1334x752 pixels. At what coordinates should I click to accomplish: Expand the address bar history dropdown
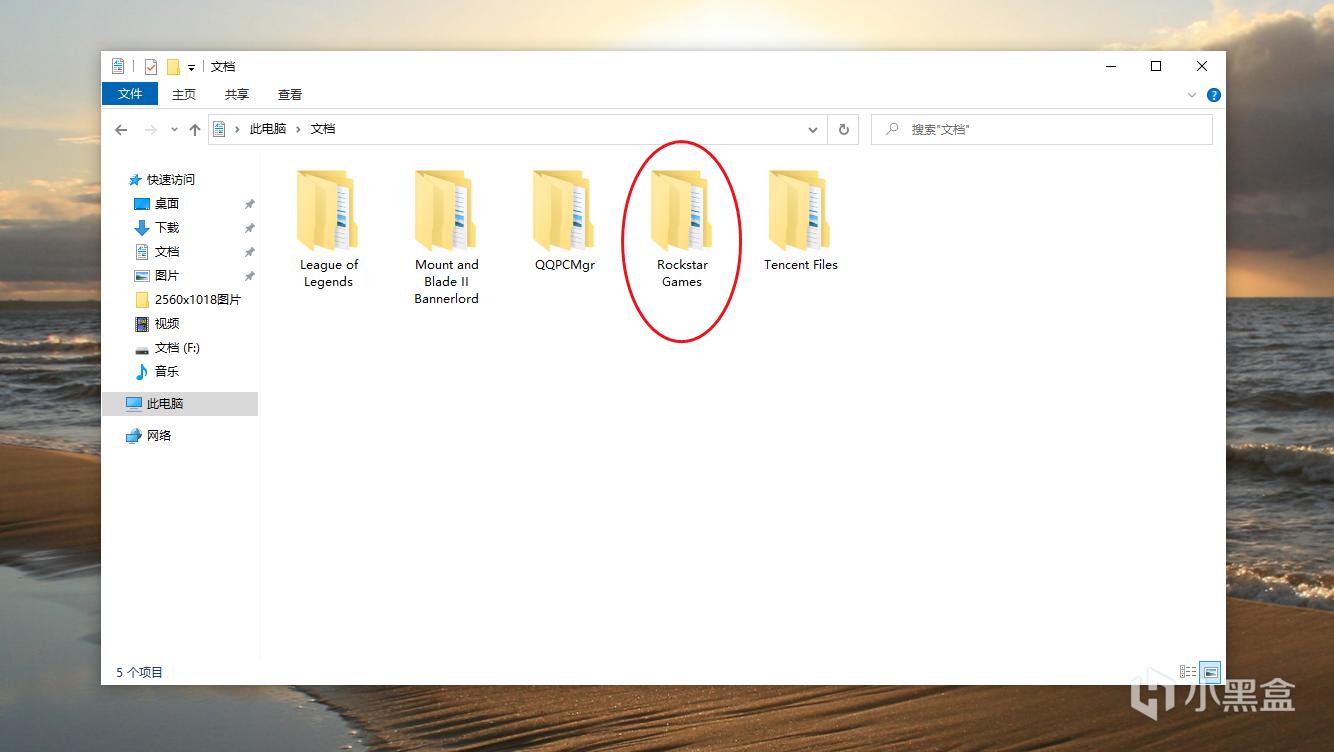pos(813,129)
